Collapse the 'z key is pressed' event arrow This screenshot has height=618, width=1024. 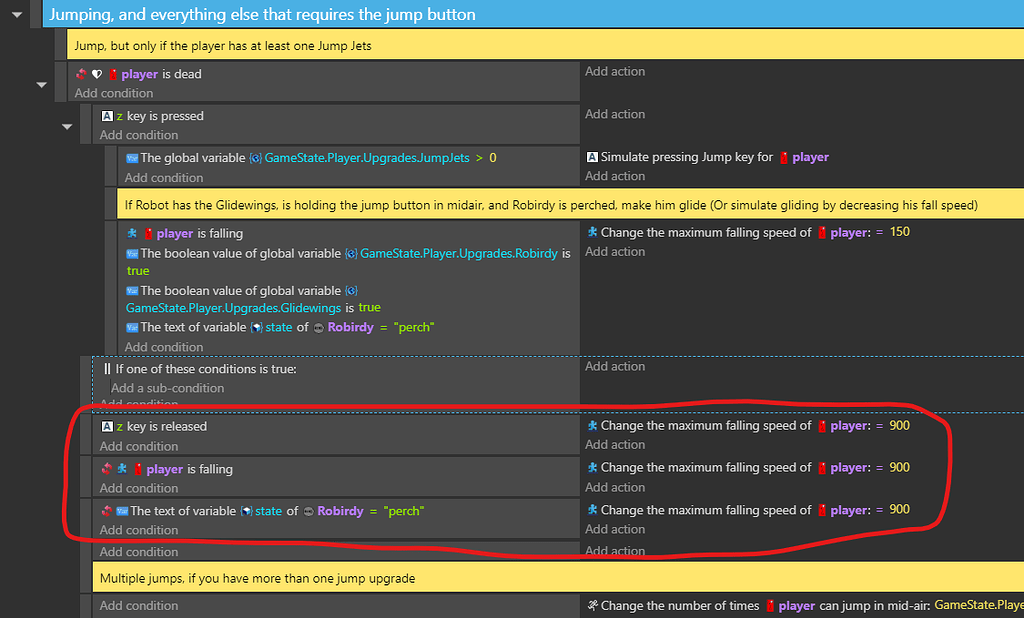[x=67, y=125]
